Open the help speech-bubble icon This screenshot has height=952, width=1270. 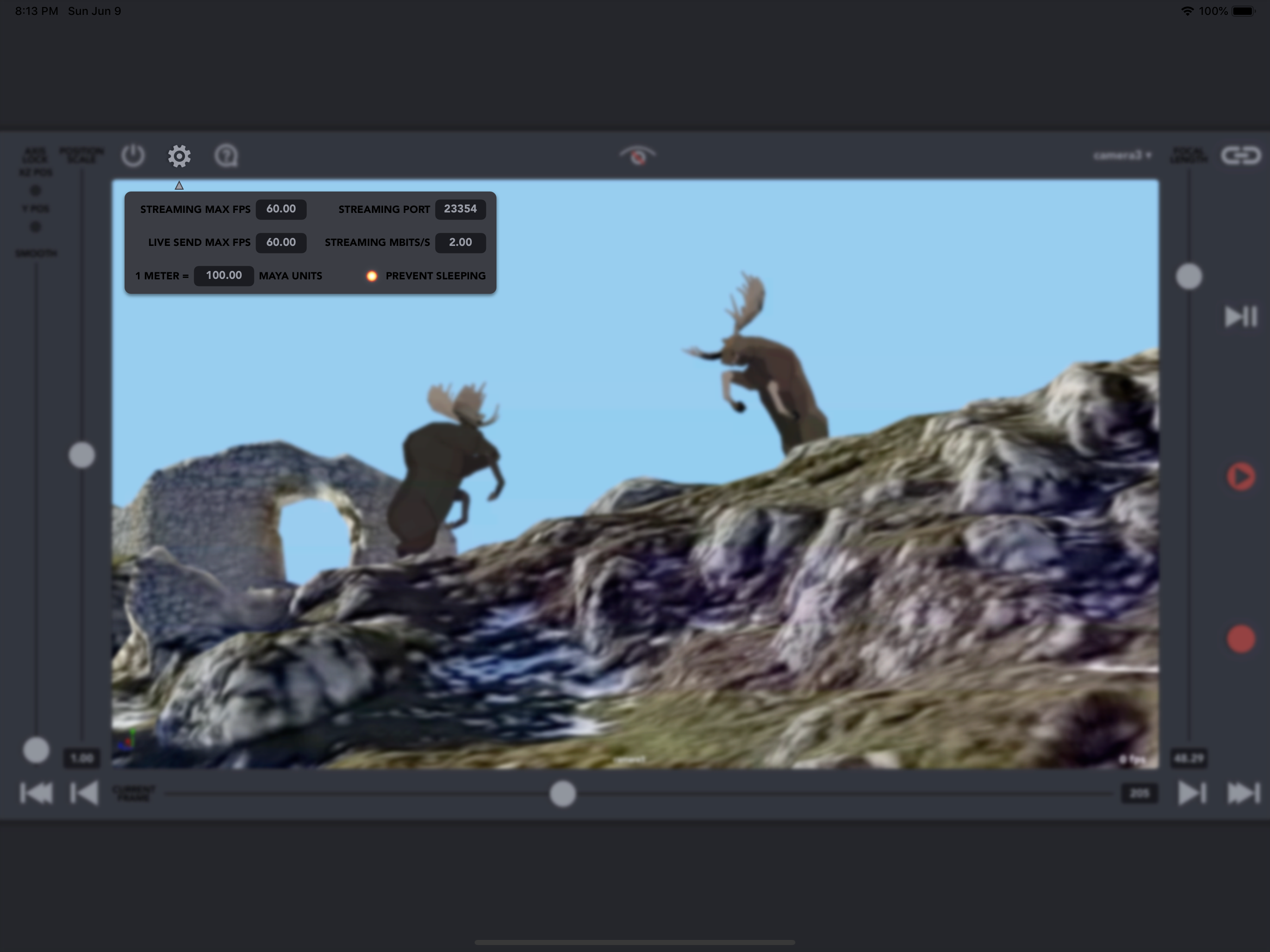[x=226, y=156]
